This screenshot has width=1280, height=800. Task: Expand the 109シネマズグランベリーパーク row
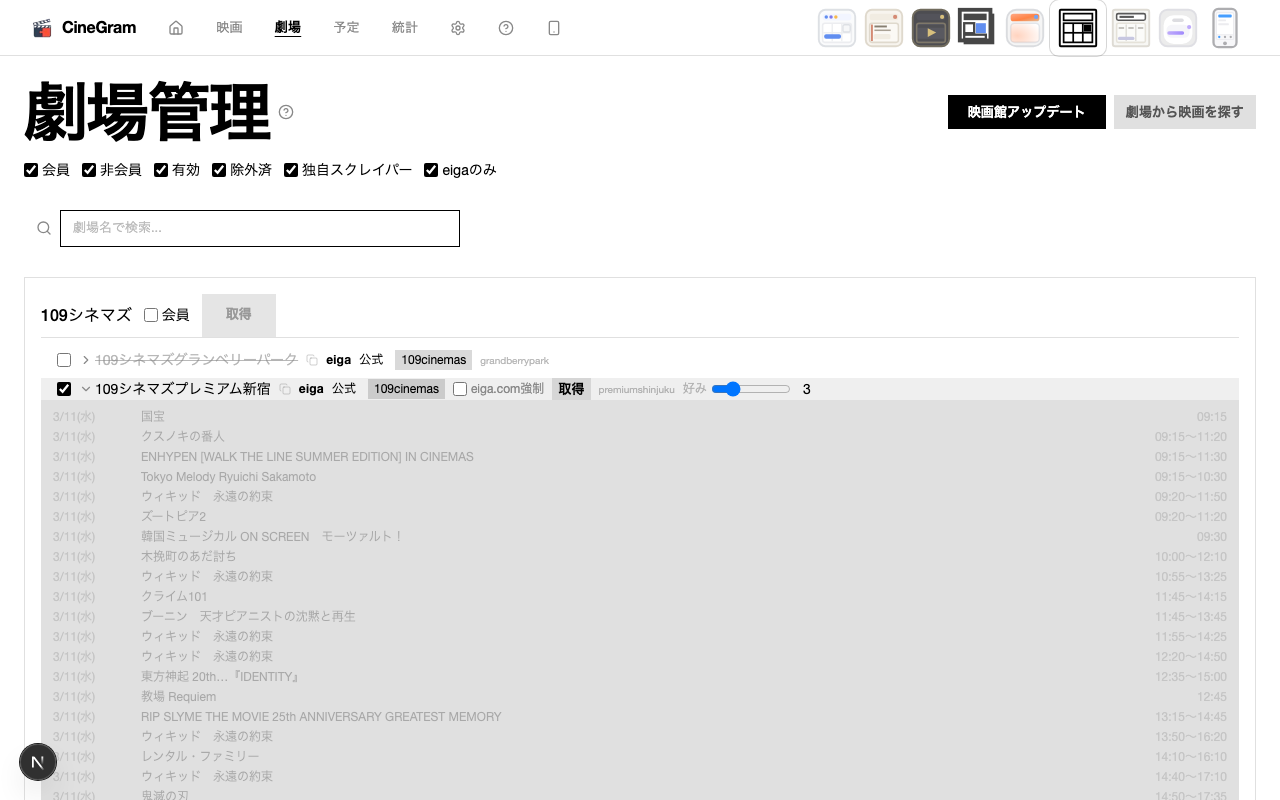click(x=86, y=360)
